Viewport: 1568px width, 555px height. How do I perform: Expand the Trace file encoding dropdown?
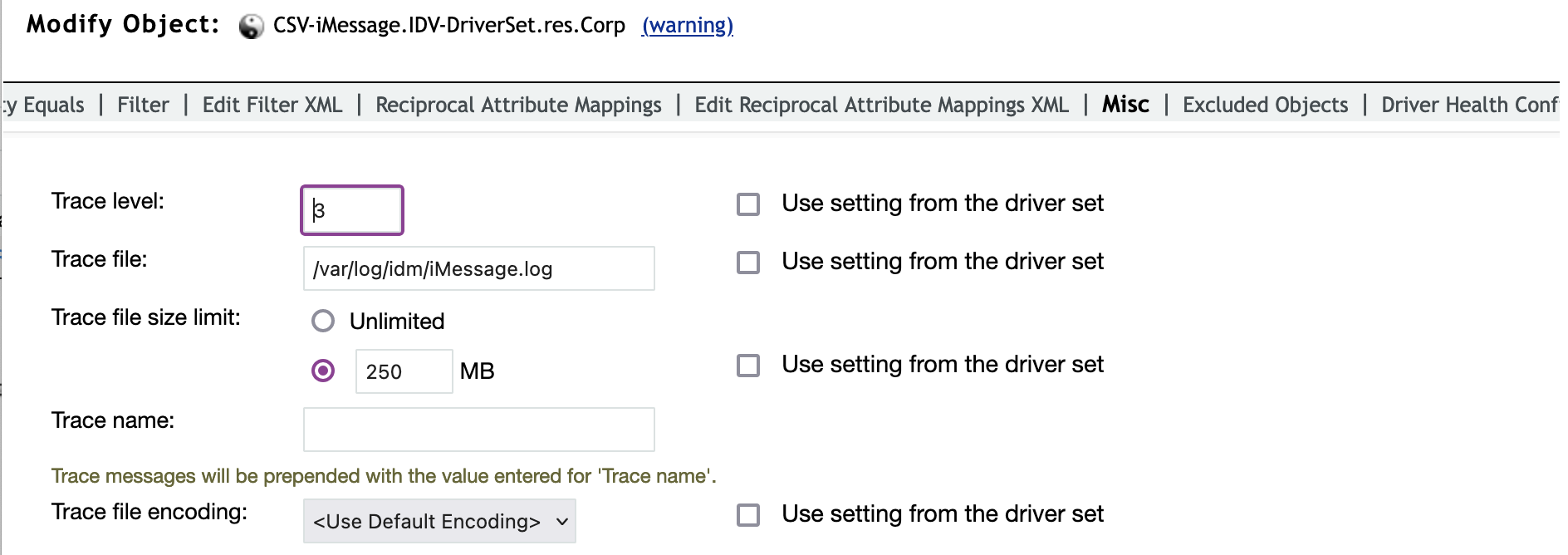439,521
